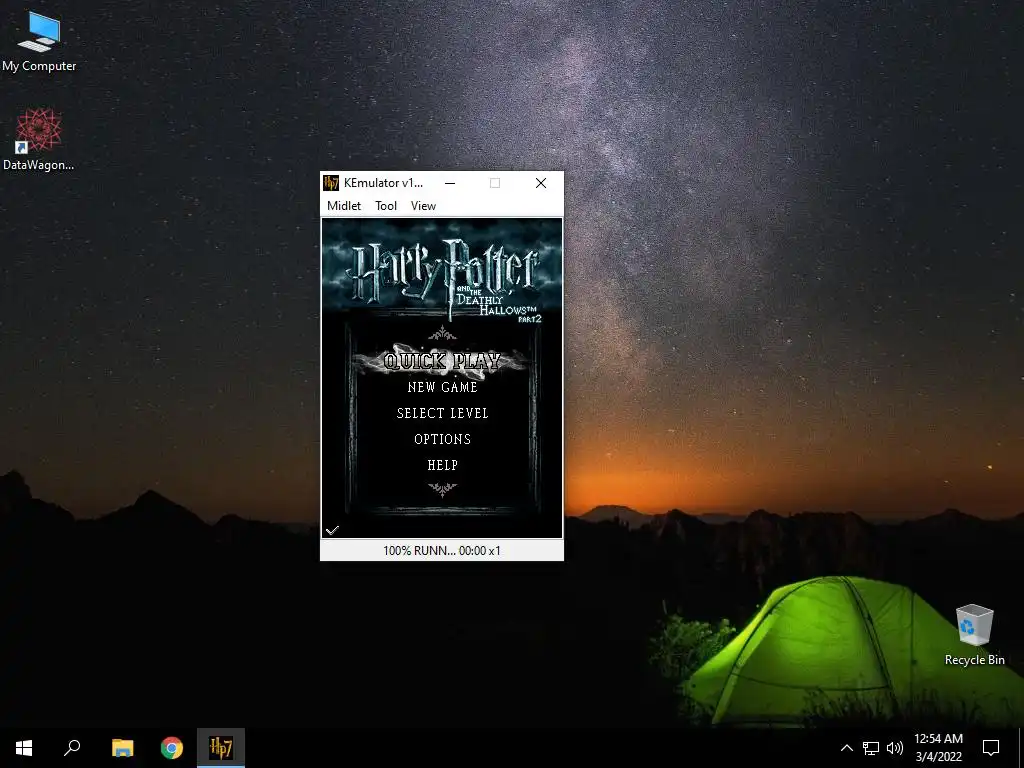Open the Tool menu
The height and width of the screenshot is (768, 1024).
[385, 206]
